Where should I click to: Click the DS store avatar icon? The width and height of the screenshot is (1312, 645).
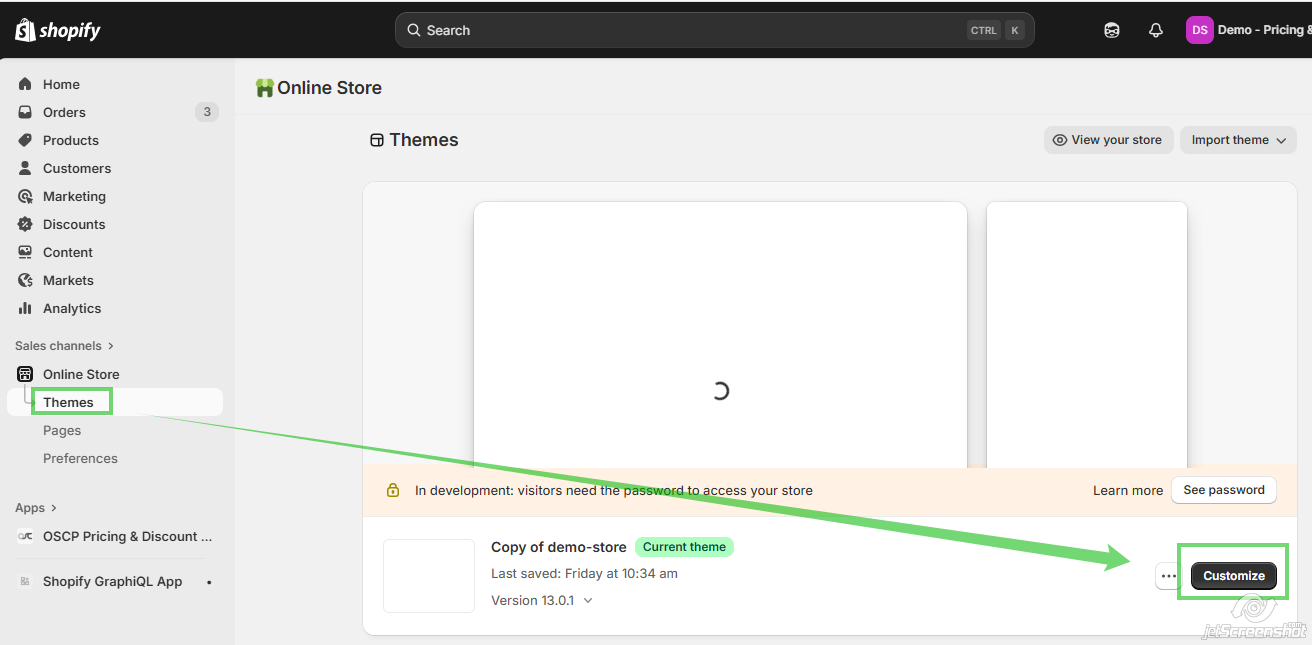pos(1199,30)
